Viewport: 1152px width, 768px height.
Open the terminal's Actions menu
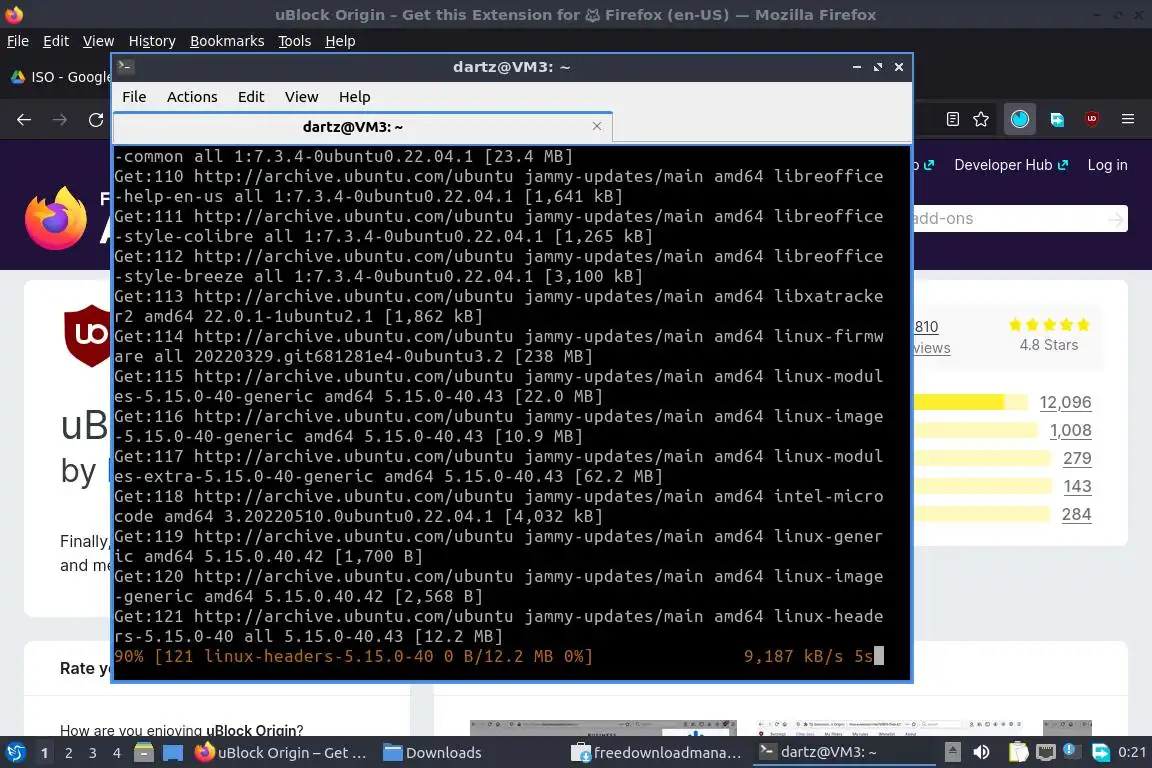[x=192, y=97]
